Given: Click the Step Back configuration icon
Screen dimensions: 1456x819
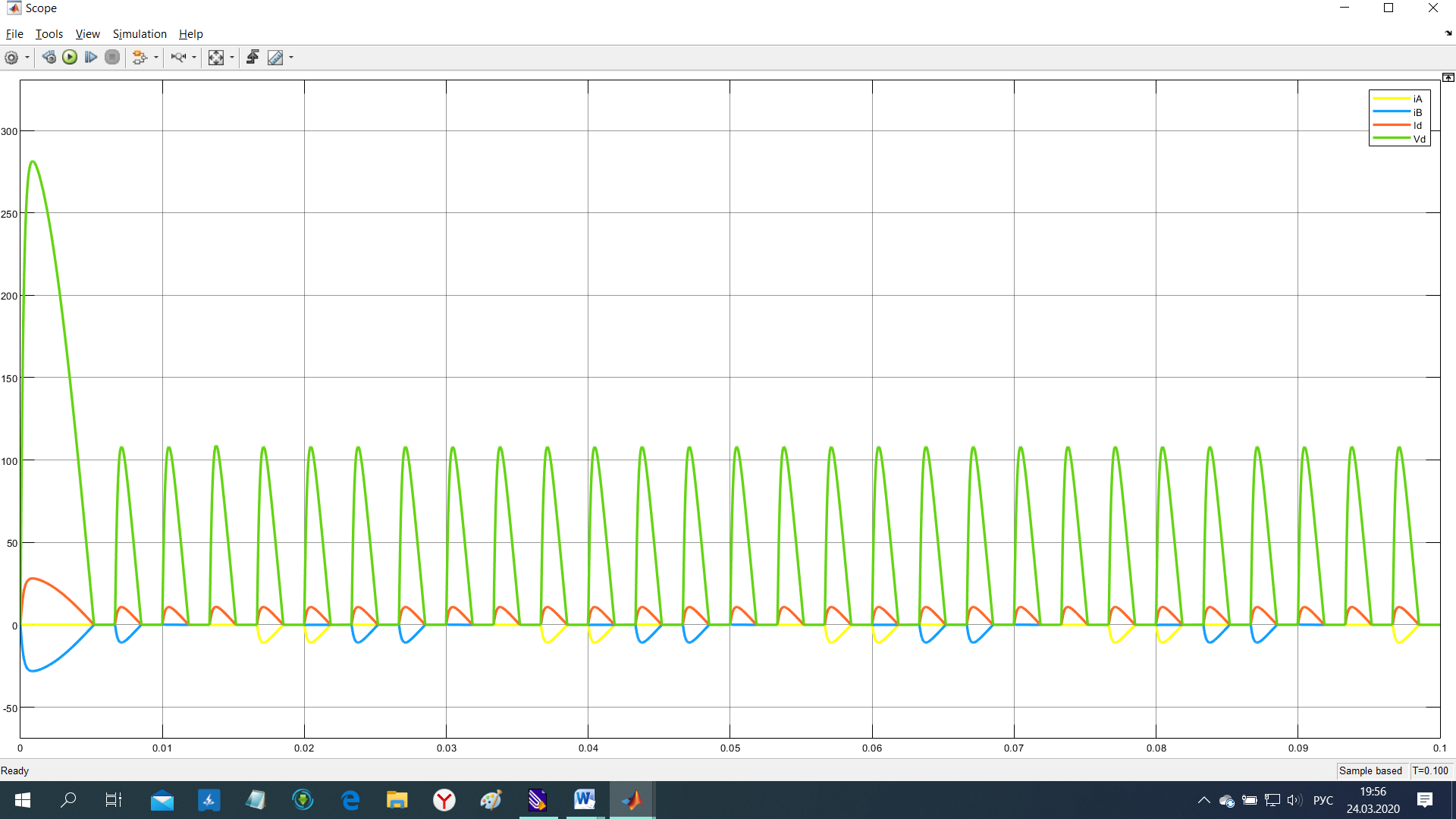Looking at the screenshot, I should tap(49, 58).
